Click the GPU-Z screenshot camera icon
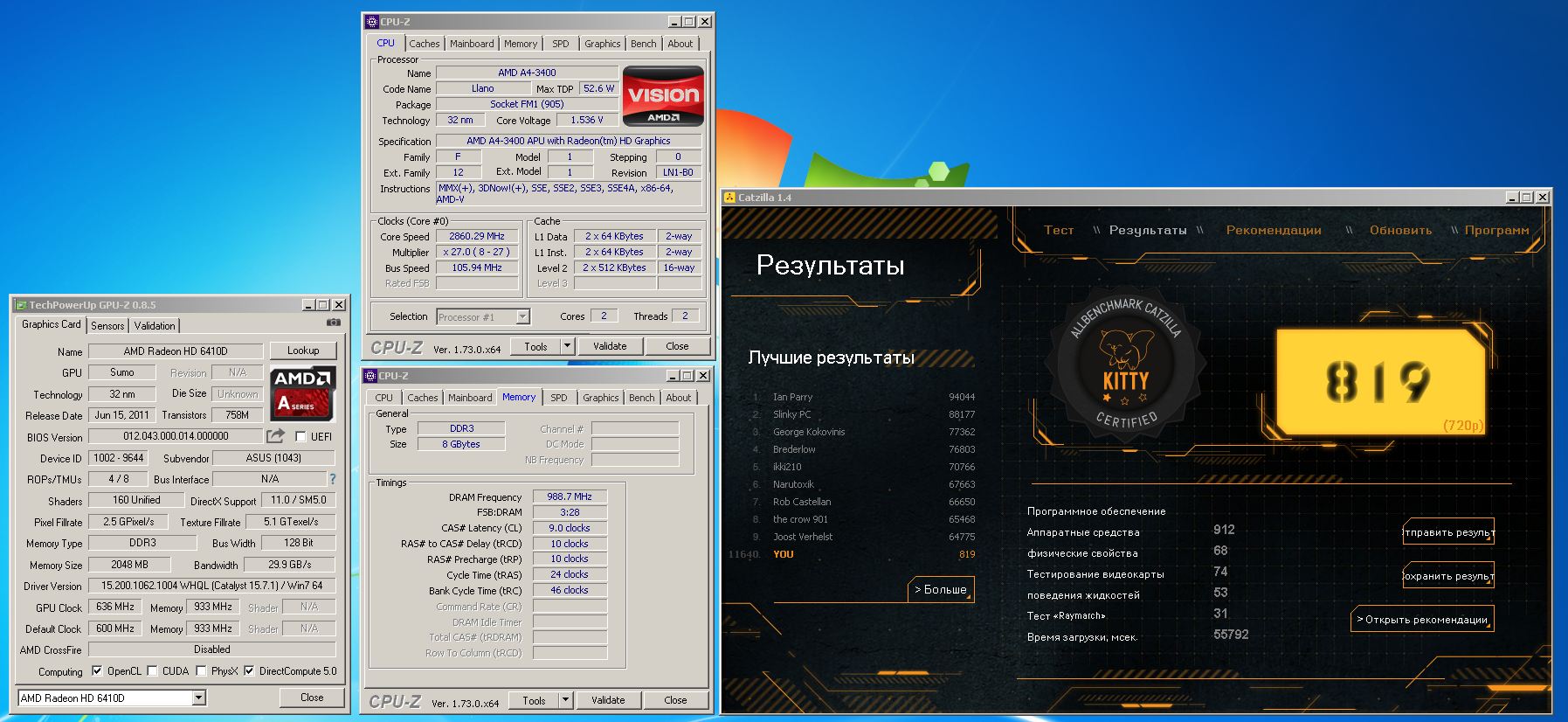1568x722 pixels. tap(333, 323)
